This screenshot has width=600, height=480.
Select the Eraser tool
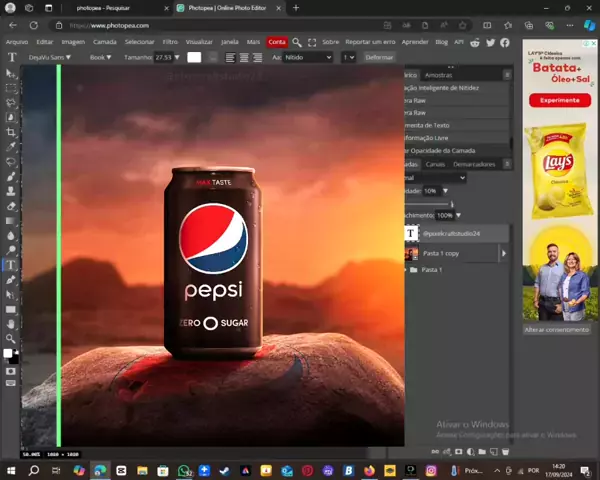point(11,206)
